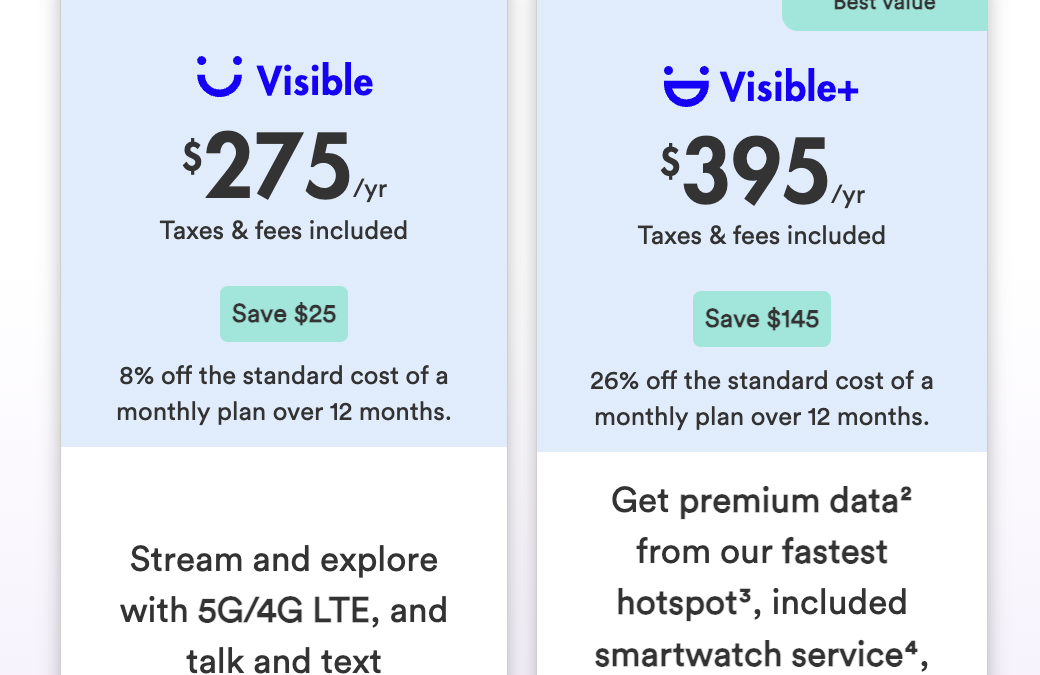The height and width of the screenshot is (675, 1040).
Task: Click the Visible smiley logo icon
Action: tap(219, 78)
